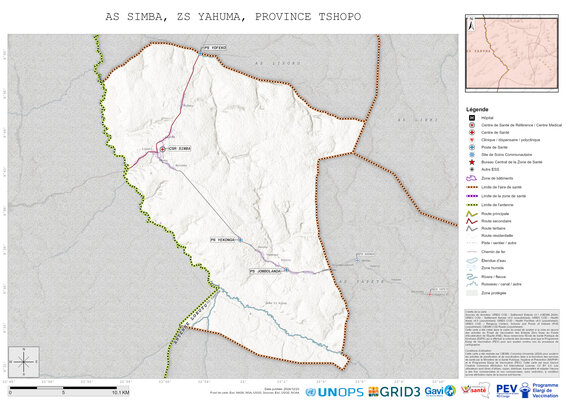This screenshot has height=400, width=566.
Task: Click the PS YOFEKO health post marker
Action: [200, 53]
